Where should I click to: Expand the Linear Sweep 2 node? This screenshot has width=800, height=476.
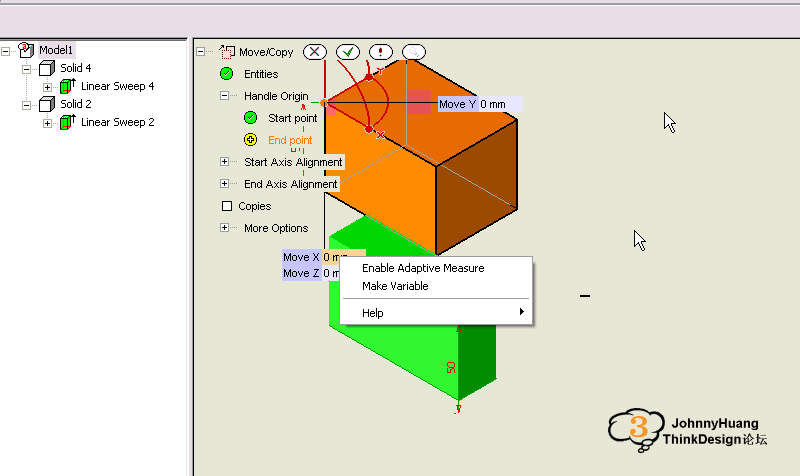[x=47, y=123]
